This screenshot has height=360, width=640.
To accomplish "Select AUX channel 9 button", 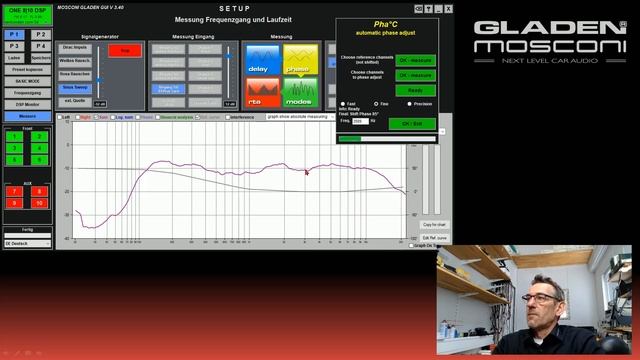I will click(15, 203).
